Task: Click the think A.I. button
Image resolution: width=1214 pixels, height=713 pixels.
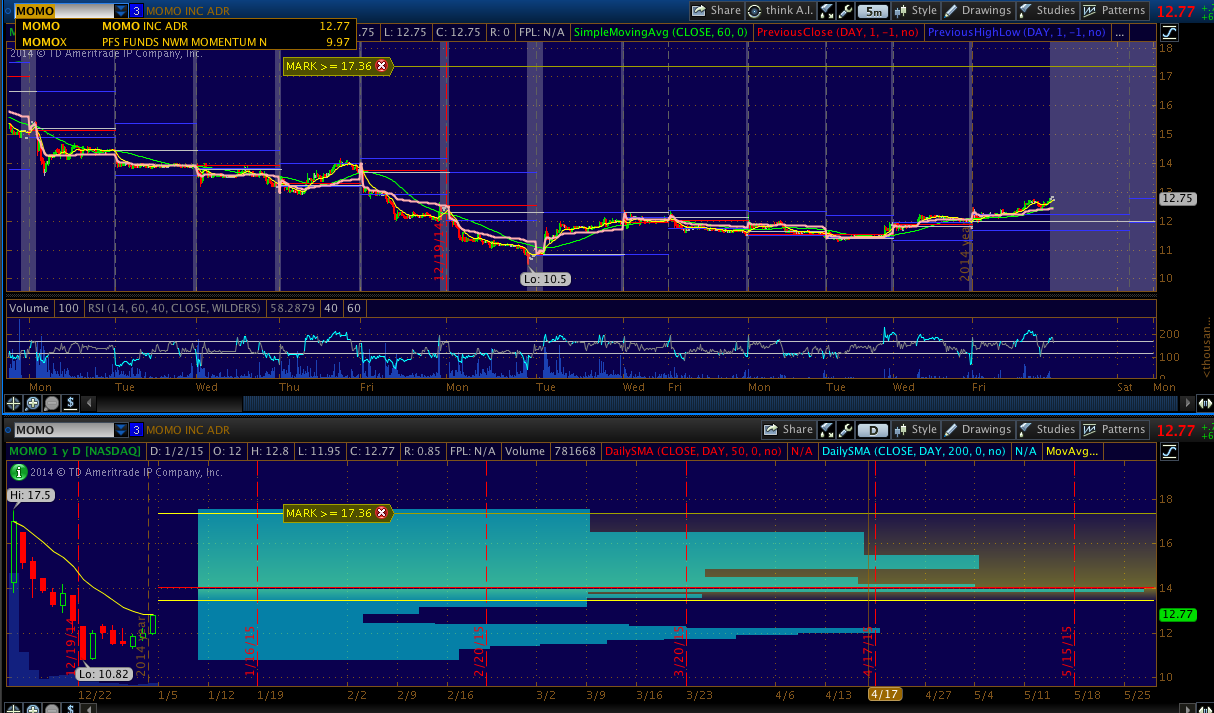Action: pyautogui.click(x=780, y=11)
